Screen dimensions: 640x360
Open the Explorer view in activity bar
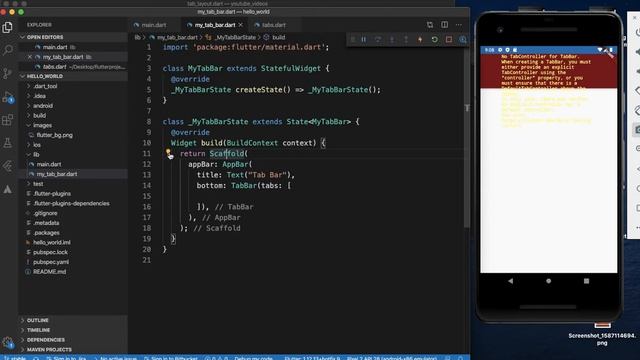[7, 27]
